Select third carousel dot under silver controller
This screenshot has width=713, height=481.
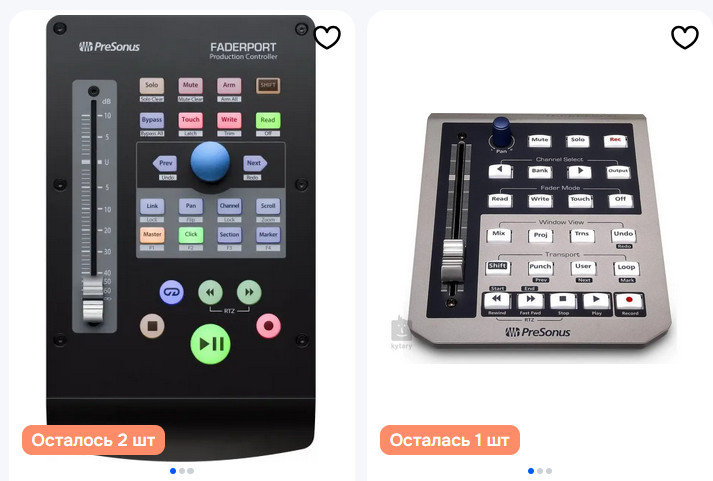pos(549,471)
